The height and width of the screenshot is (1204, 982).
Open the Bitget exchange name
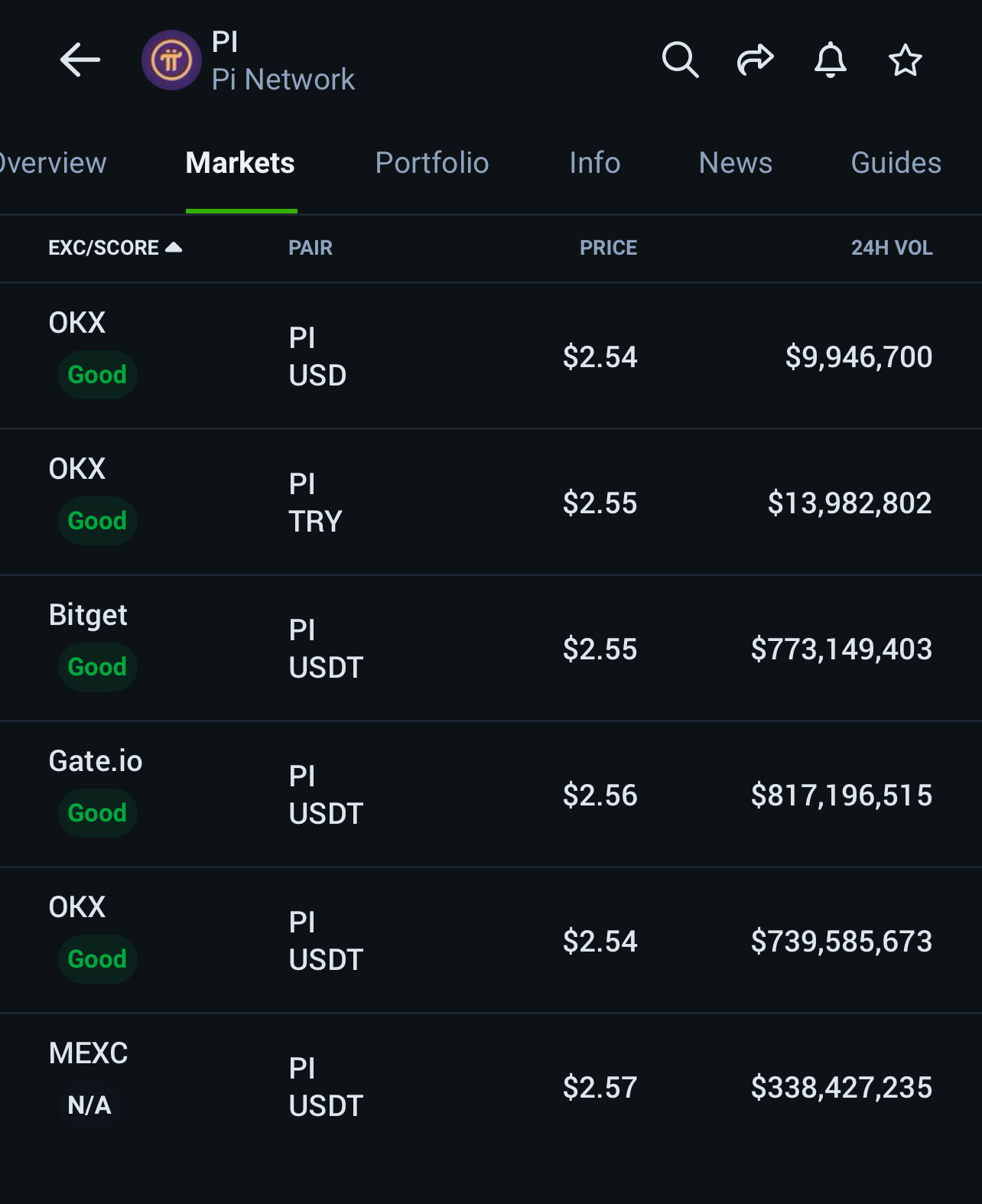tap(88, 615)
